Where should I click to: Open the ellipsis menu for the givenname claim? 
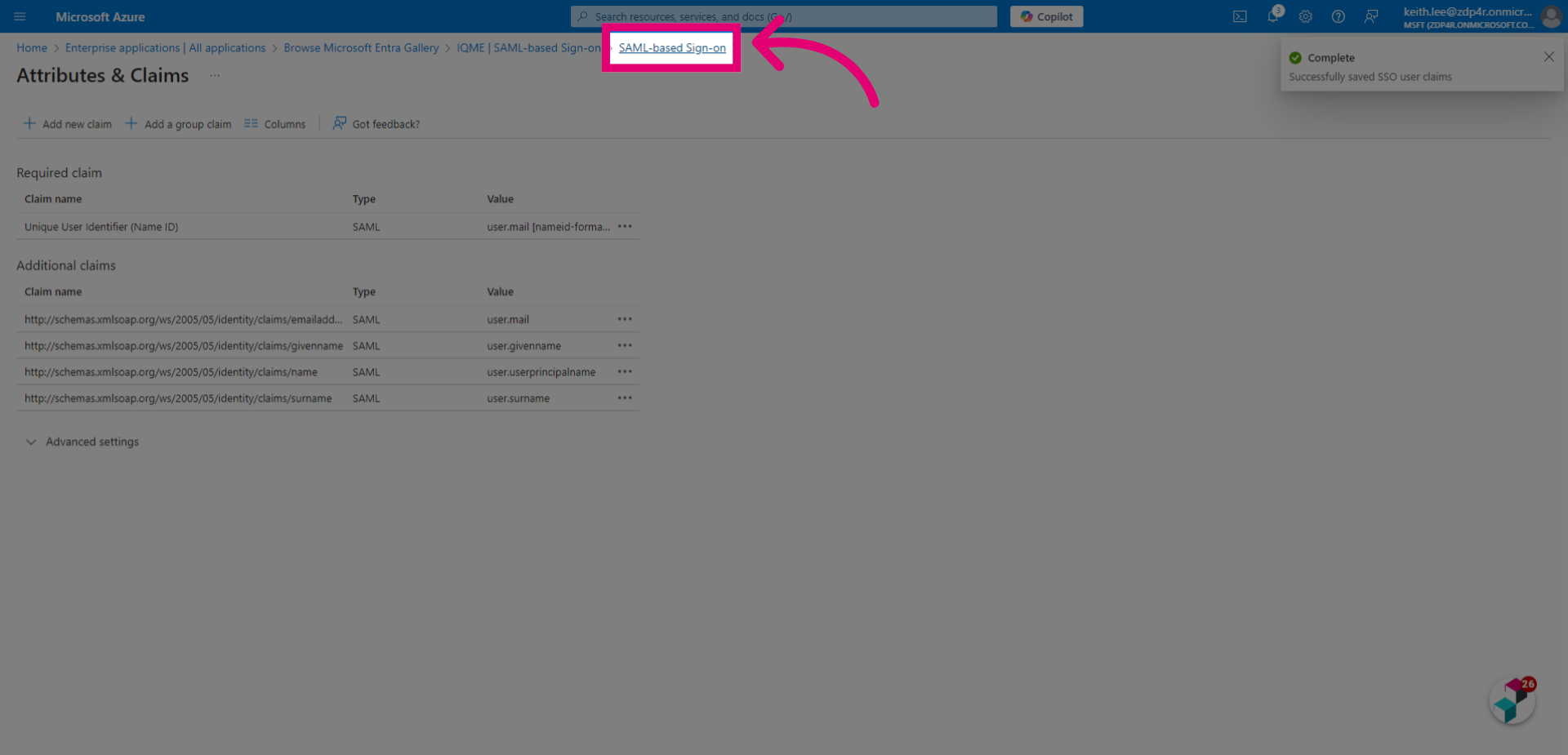[x=625, y=346]
